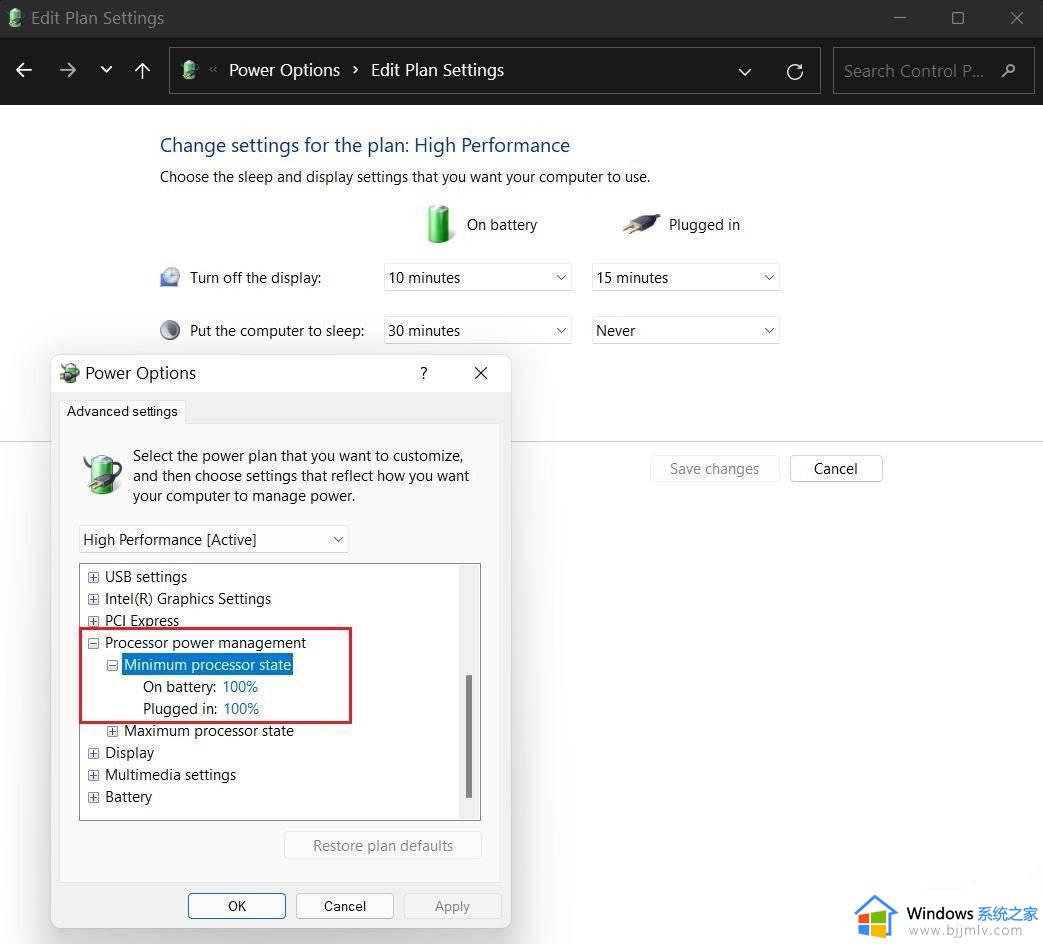Viewport: 1043px width, 944px height.
Task: Collapse Processor power management node
Action: 93,643
